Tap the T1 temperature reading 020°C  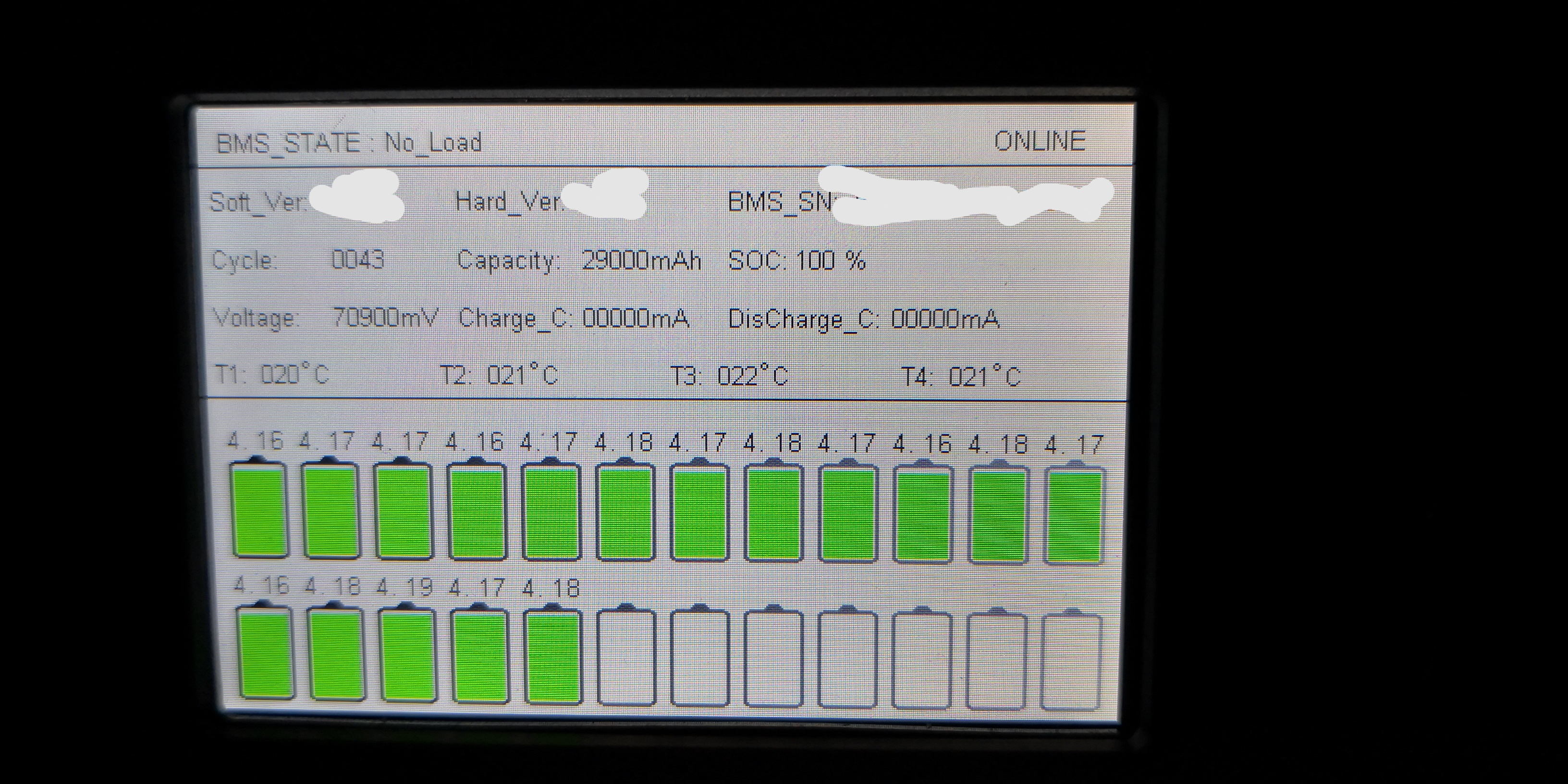pyautogui.click(x=294, y=373)
